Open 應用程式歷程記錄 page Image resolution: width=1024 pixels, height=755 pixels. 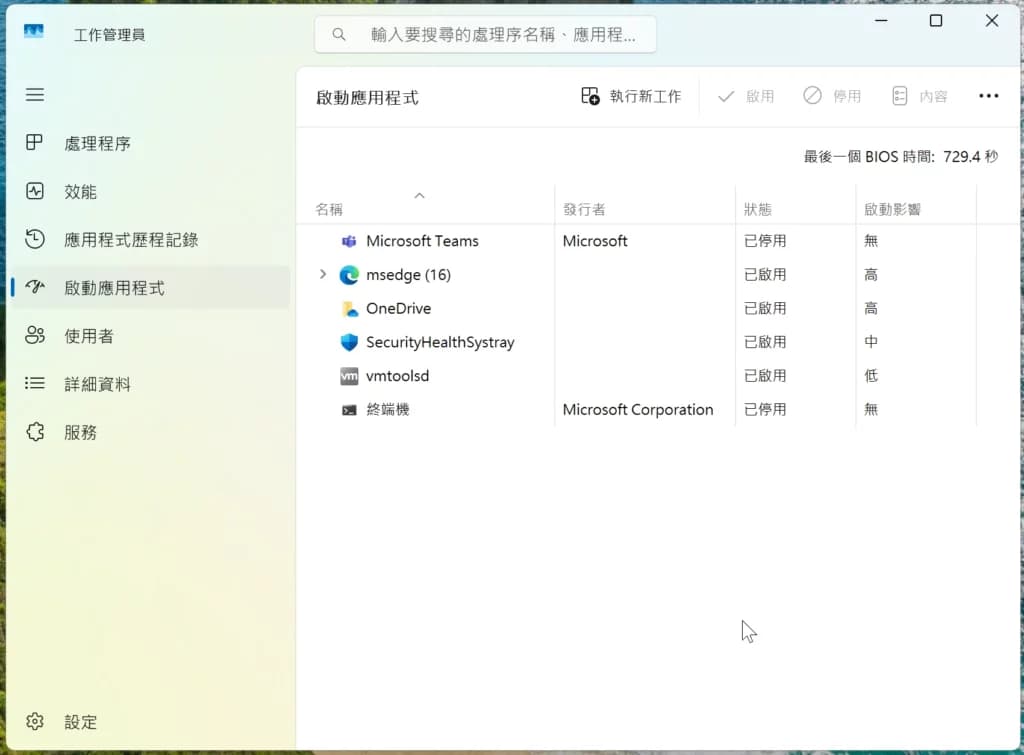150,240
